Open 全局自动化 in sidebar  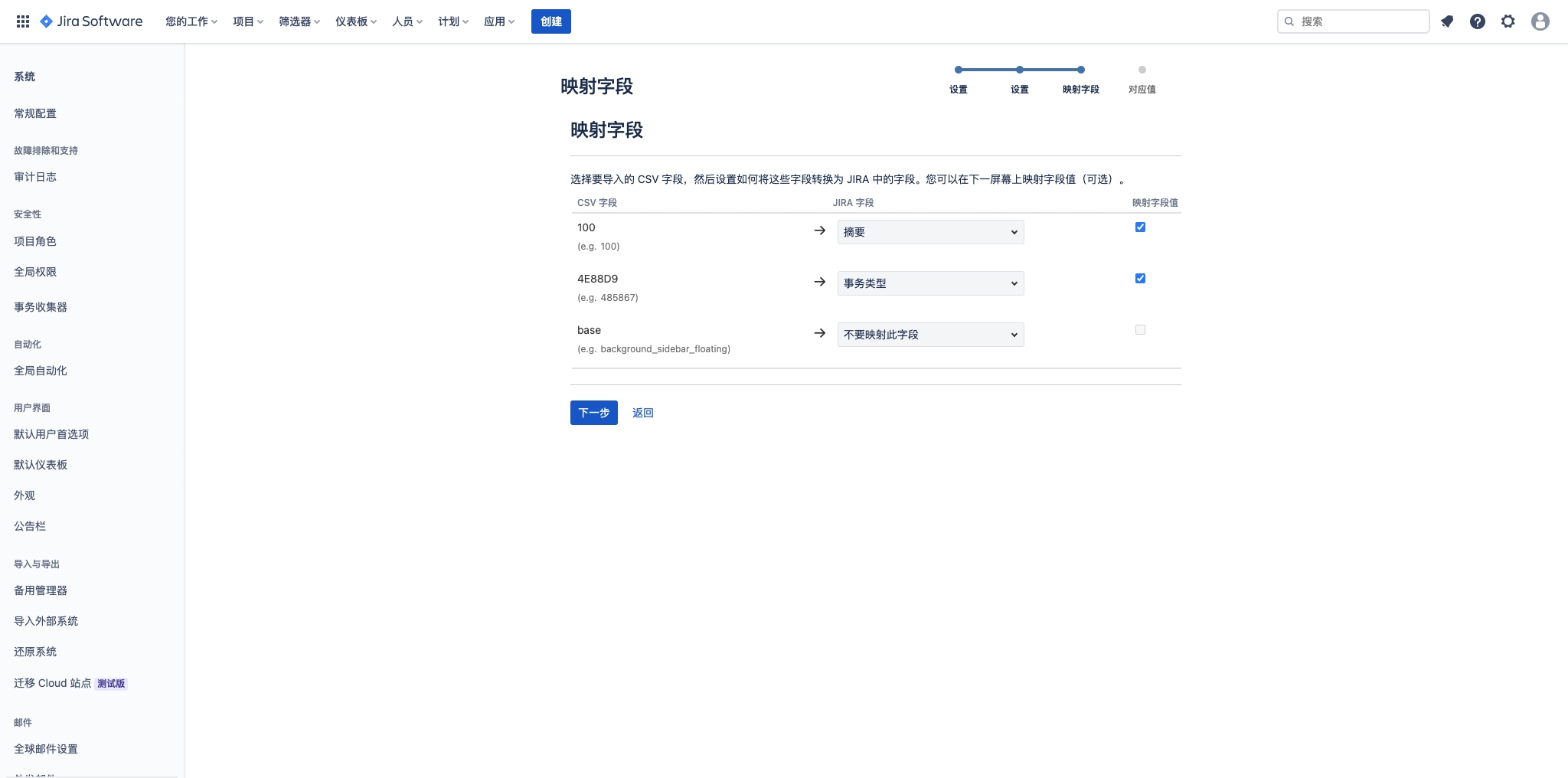click(x=41, y=371)
